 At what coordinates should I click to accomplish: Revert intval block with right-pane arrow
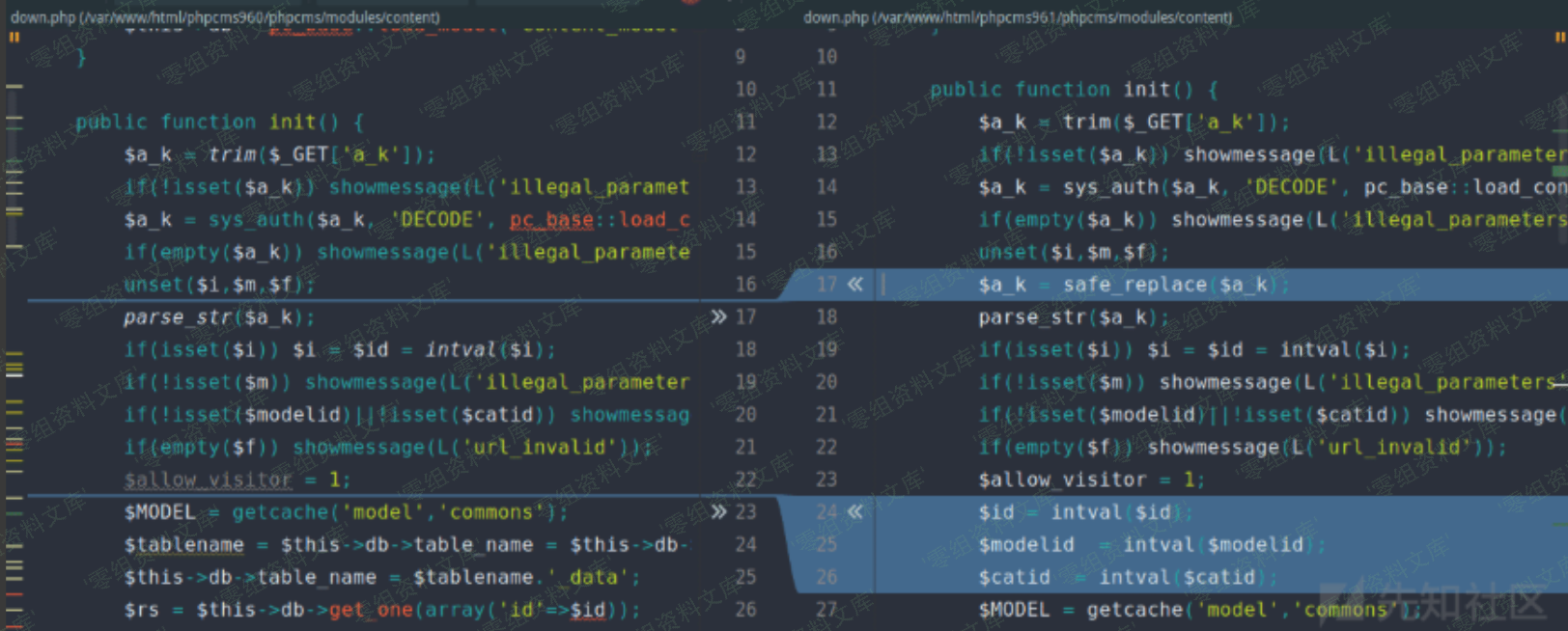[x=855, y=511]
